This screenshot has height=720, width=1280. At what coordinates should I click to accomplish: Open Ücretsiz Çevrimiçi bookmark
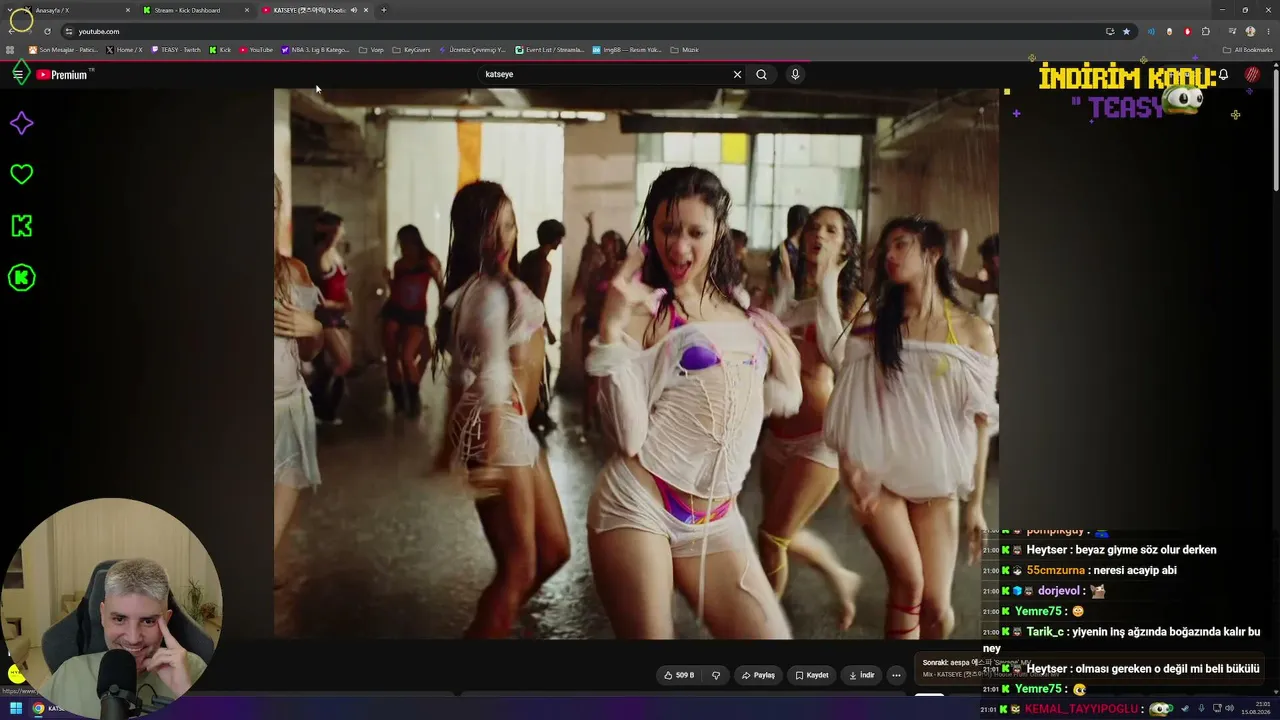[472, 50]
